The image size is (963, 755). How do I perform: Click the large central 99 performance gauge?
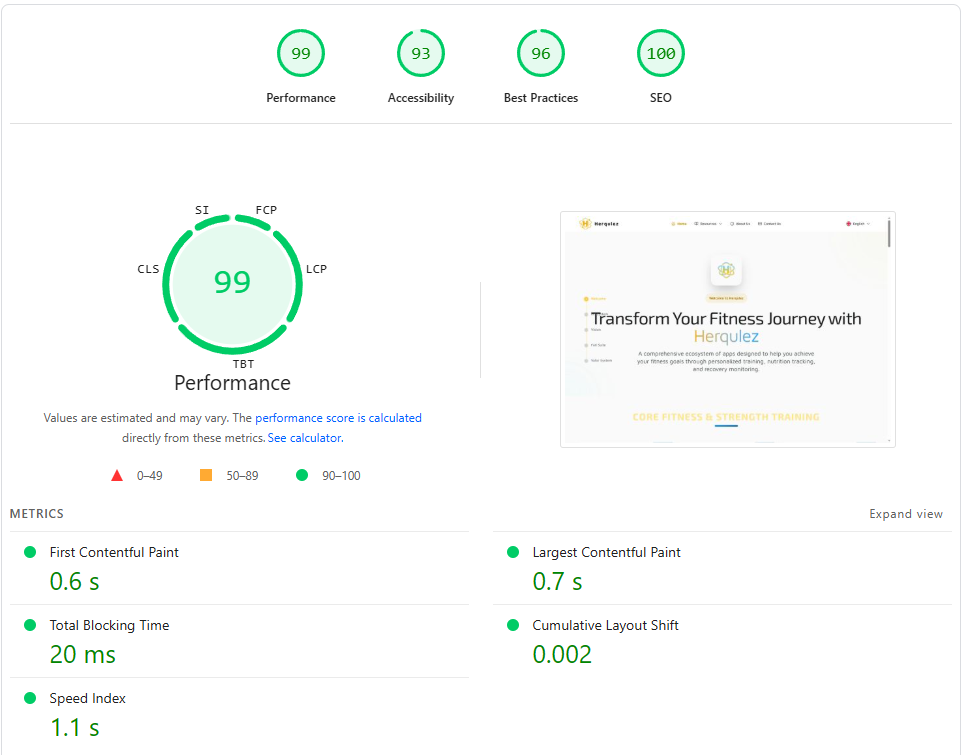[x=232, y=283]
